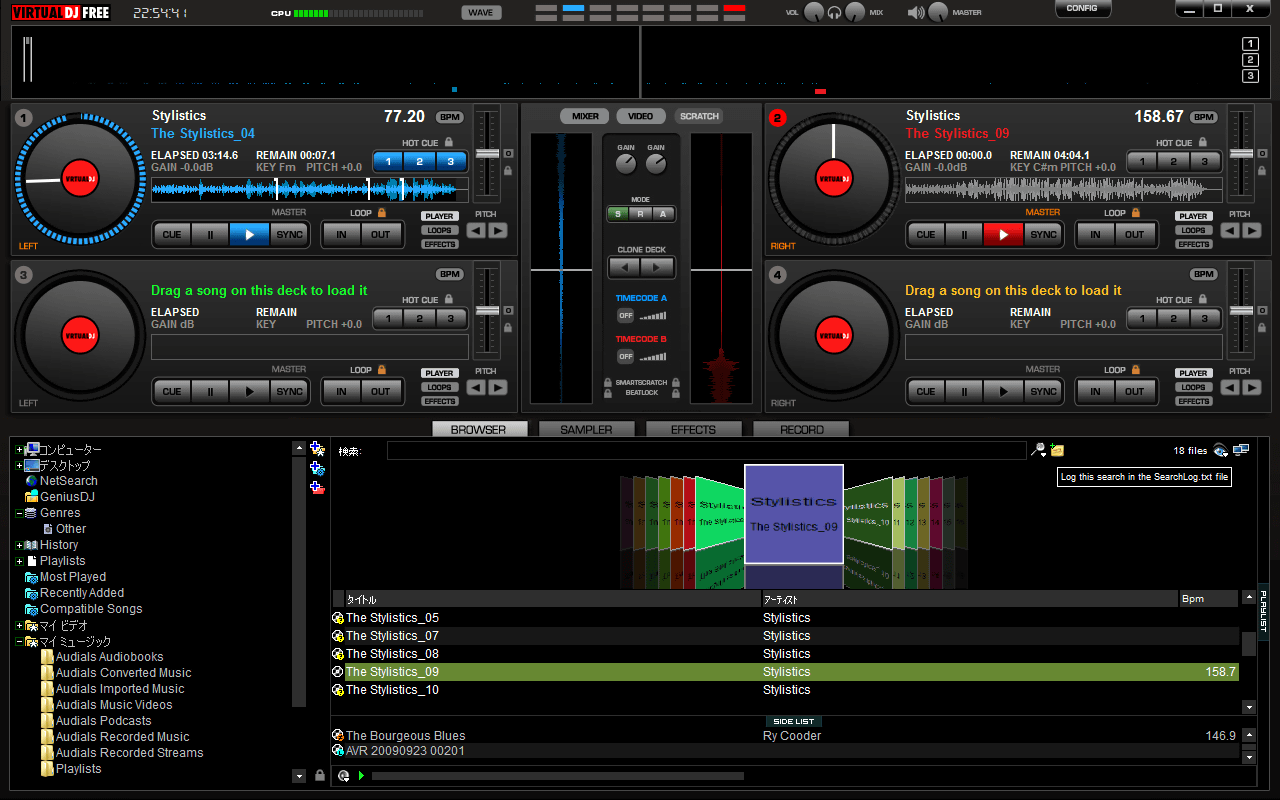Switch to the SAMPLER tab
The image size is (1280, 800).
pyautogui.click(x=586, y=429)
